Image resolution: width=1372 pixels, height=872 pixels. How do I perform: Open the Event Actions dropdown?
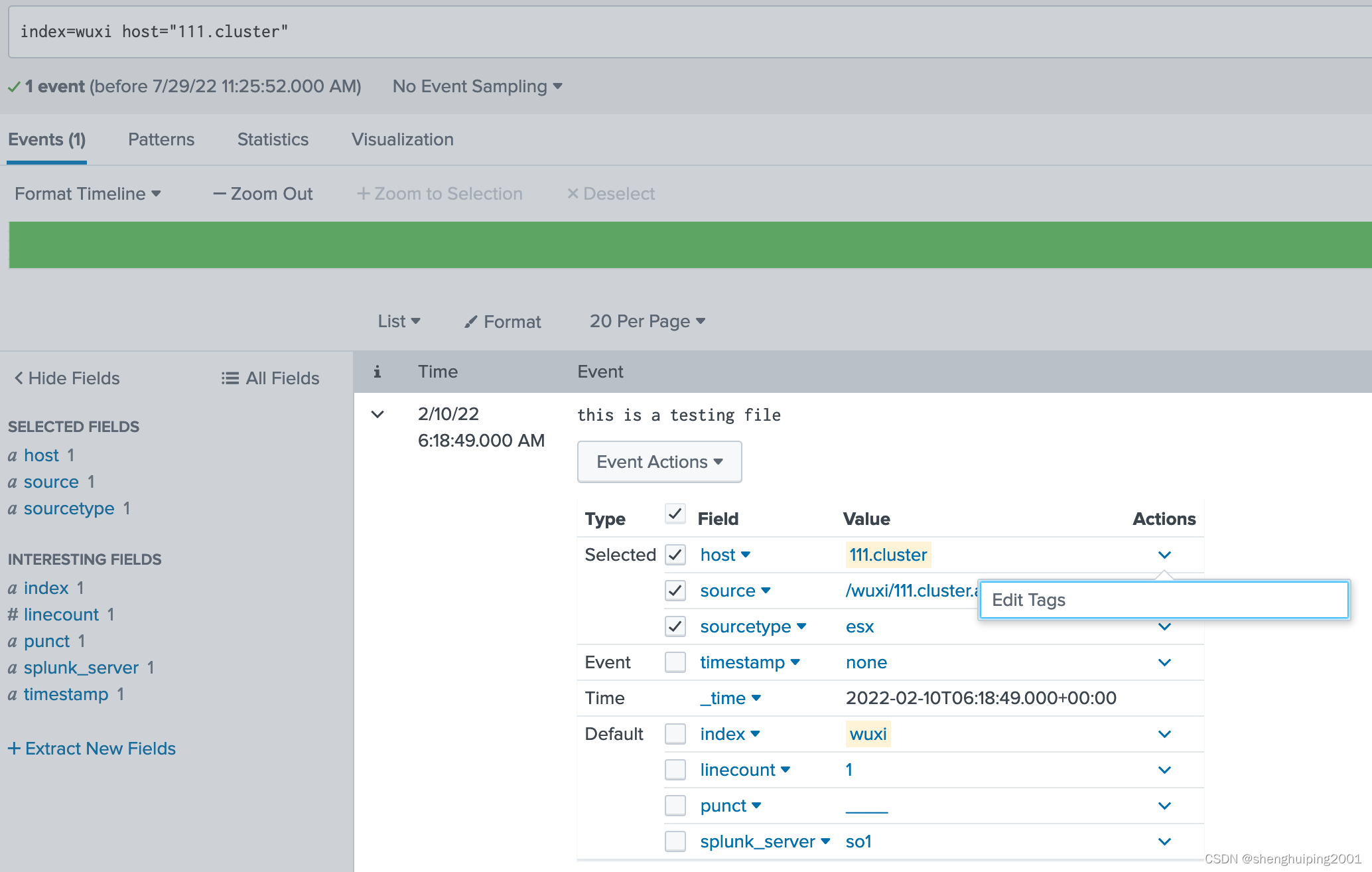tap(659, 462)
